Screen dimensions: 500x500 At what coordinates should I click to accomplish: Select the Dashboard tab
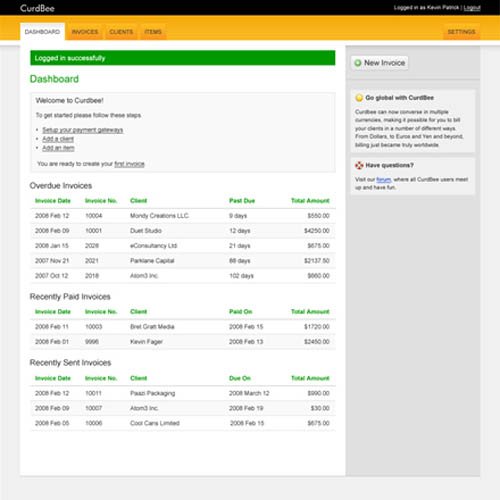point(42,32)
